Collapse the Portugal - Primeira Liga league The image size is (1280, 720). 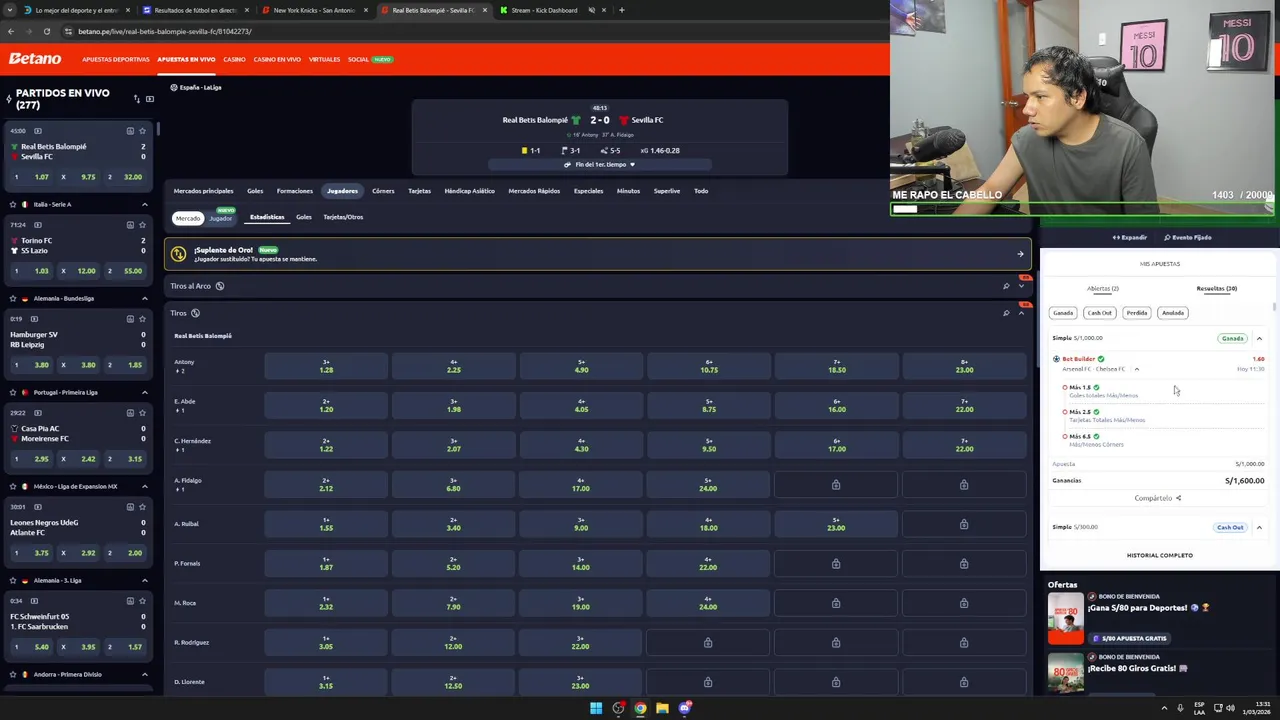pos(144,392)
